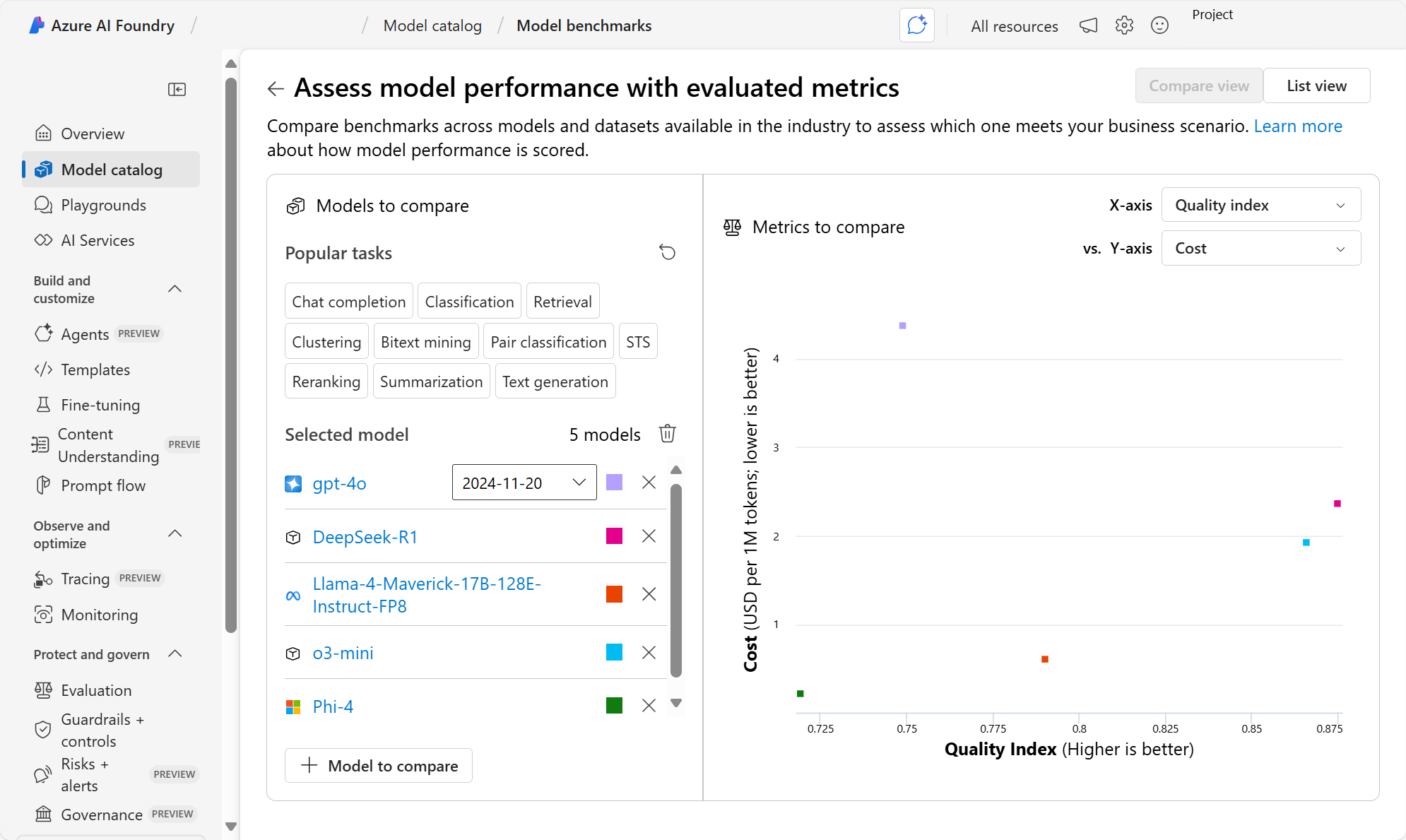
Task: Toggle the Retrieval task filter
Action: pyautogui.click(x=562, y=302)
